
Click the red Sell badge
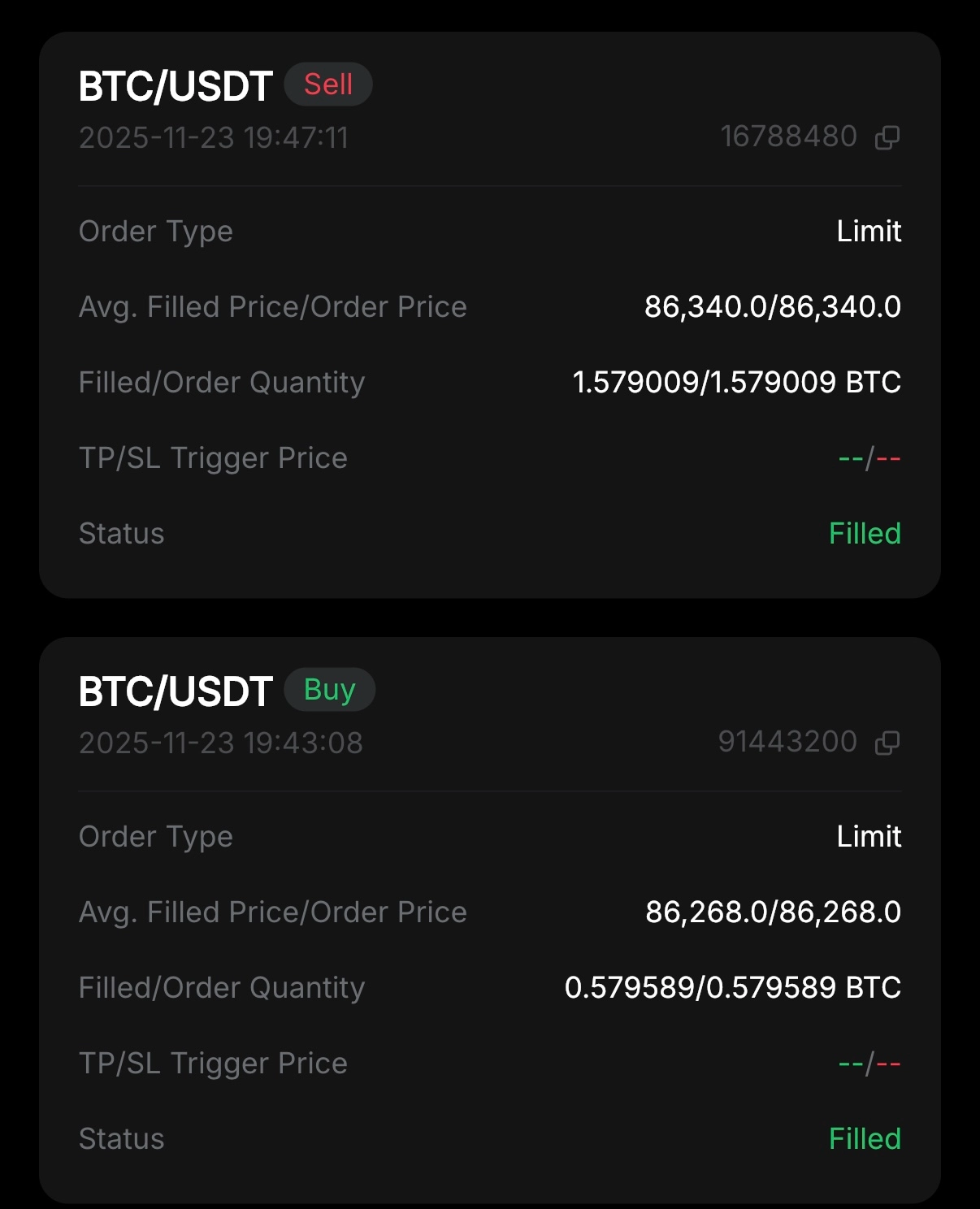coord(328,84)
